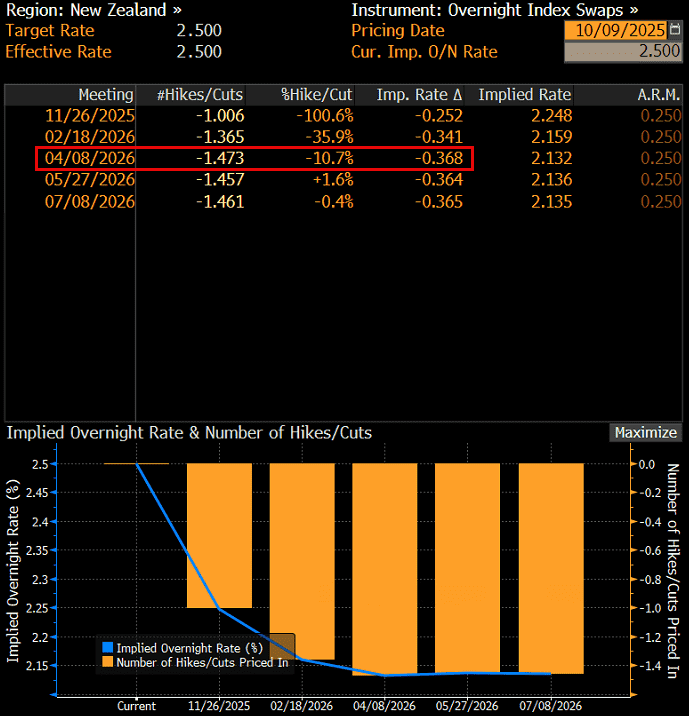Click the Effective Rate value 2.500

point(199,52)
